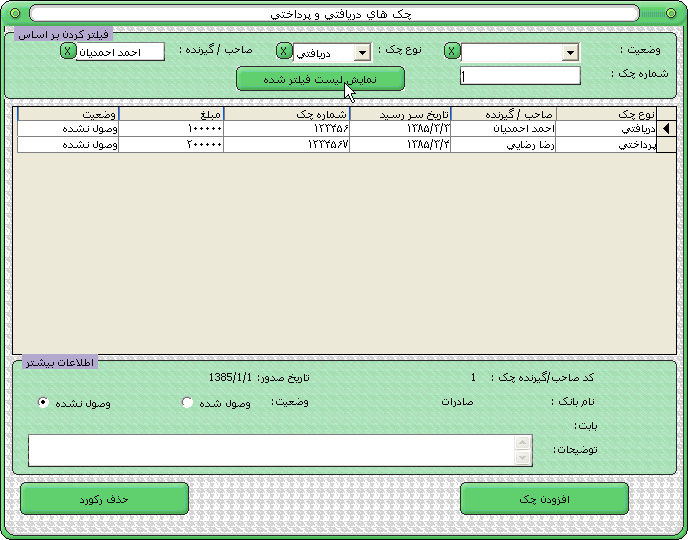Clear the نوع چک filter with its X button

pyautogui.click(x=284, y=52)
